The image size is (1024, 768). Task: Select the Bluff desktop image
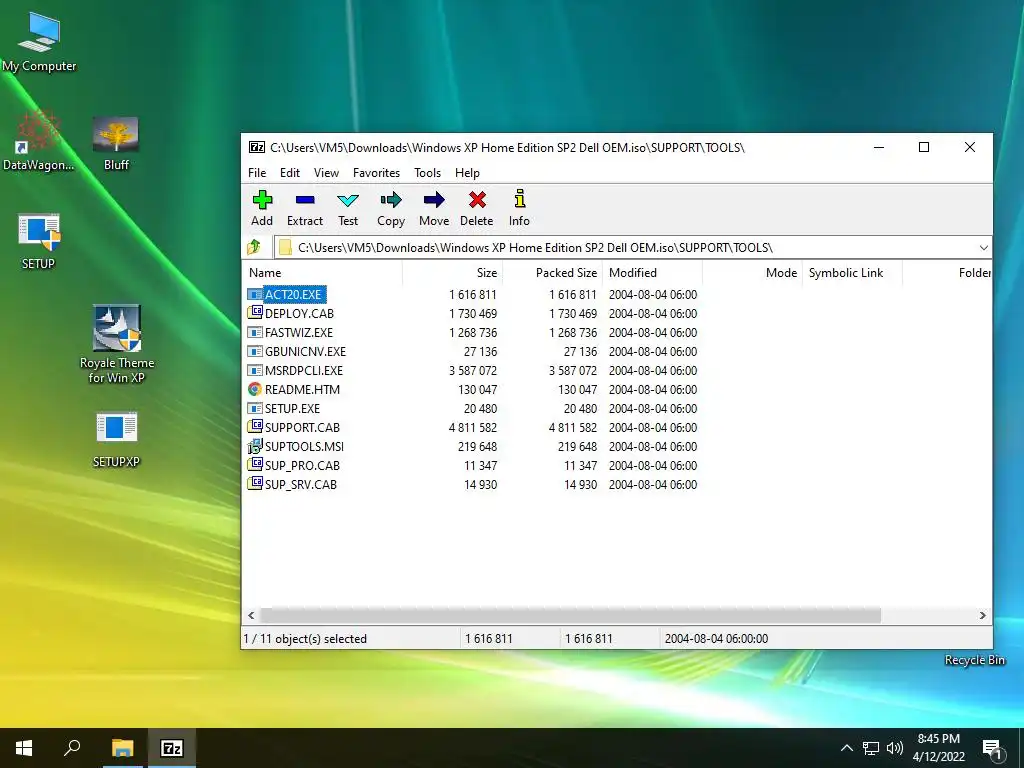point(116,144)
